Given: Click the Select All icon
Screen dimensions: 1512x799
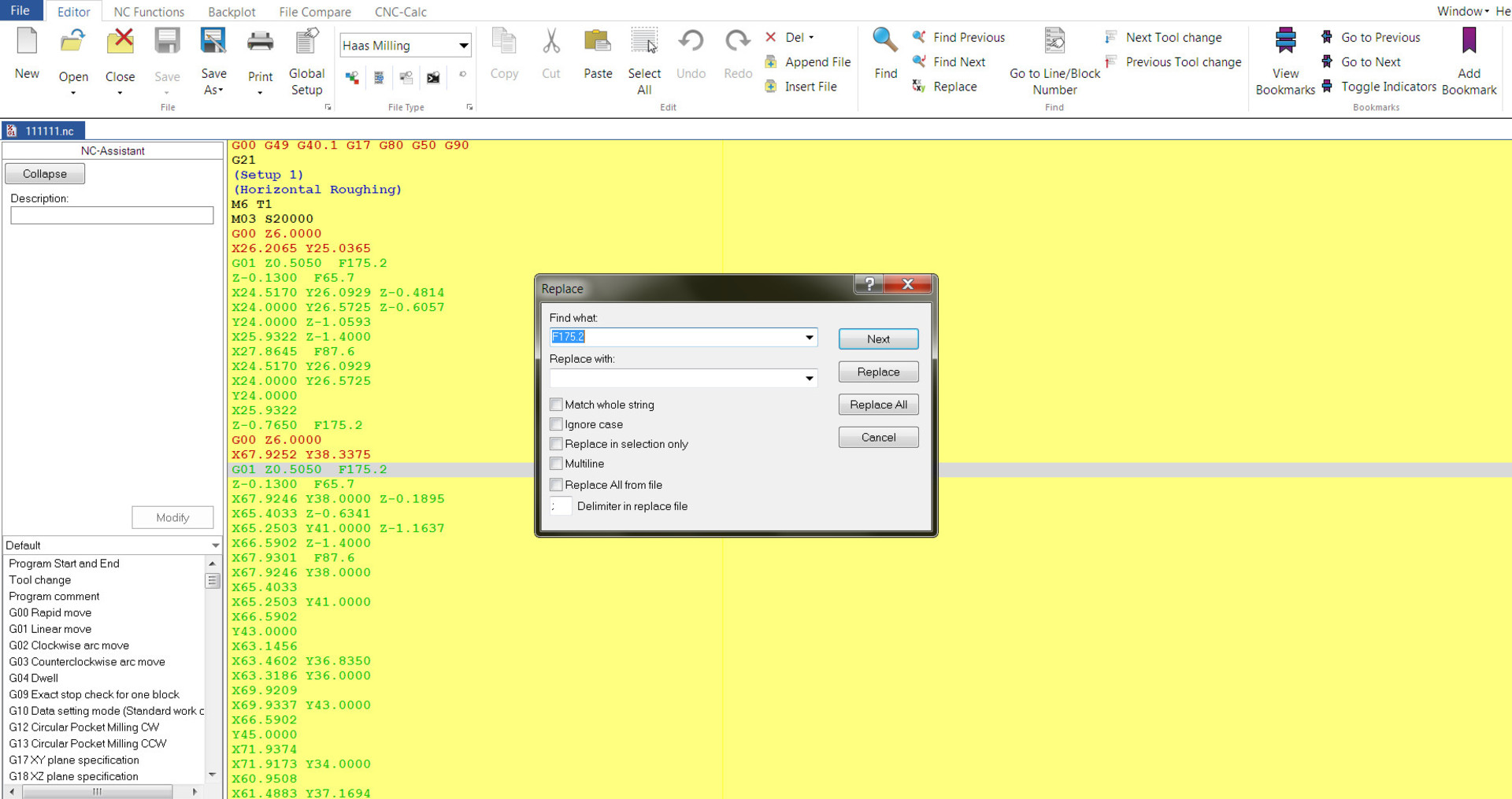Looking at the screenshot, I should (x=644, y=41).
